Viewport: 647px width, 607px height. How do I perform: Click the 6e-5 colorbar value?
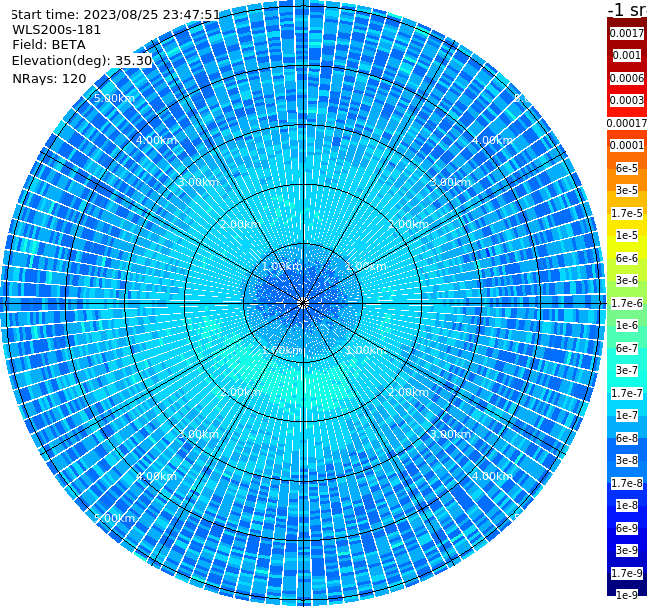pyautogui.click(x=627, y=168)
